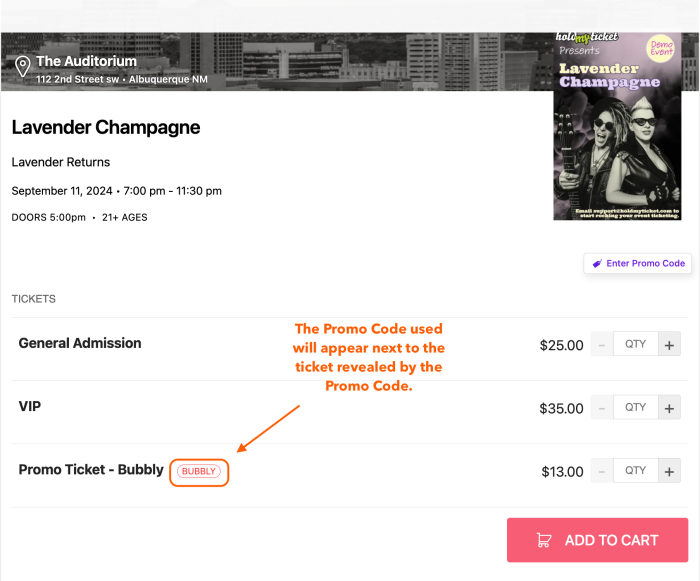
Task: Increase VIP ticket quantity with plus
Action: tap(670, 408)
